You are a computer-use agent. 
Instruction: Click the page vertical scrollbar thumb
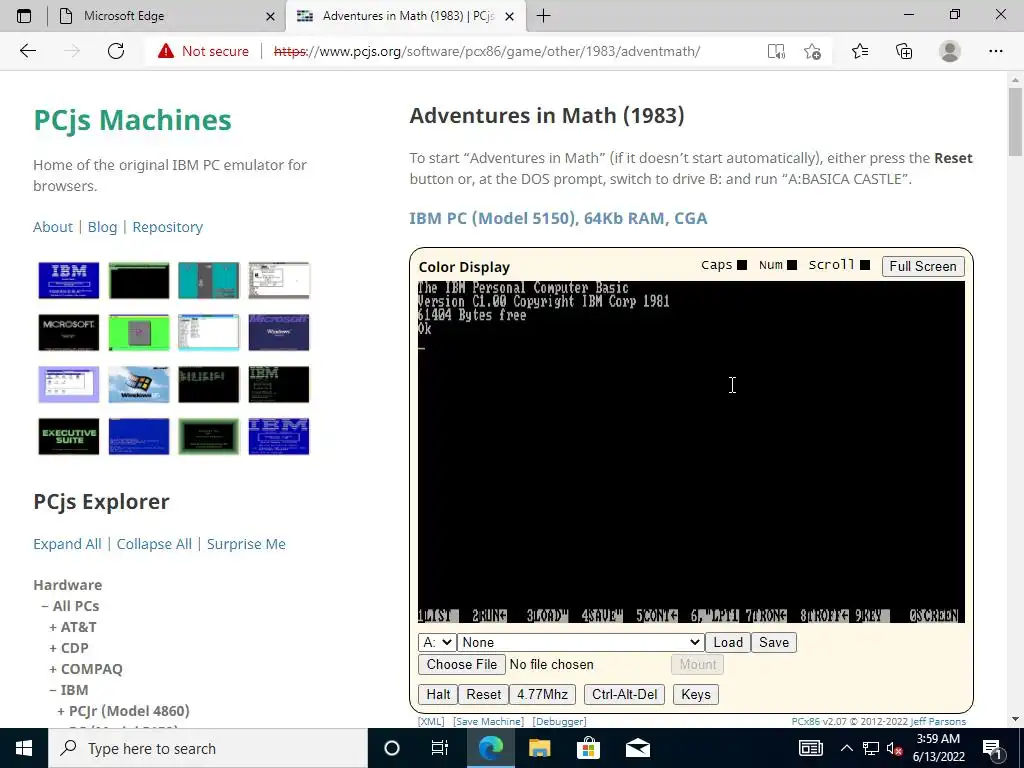pyautogui.click(x=1015, y=122)
